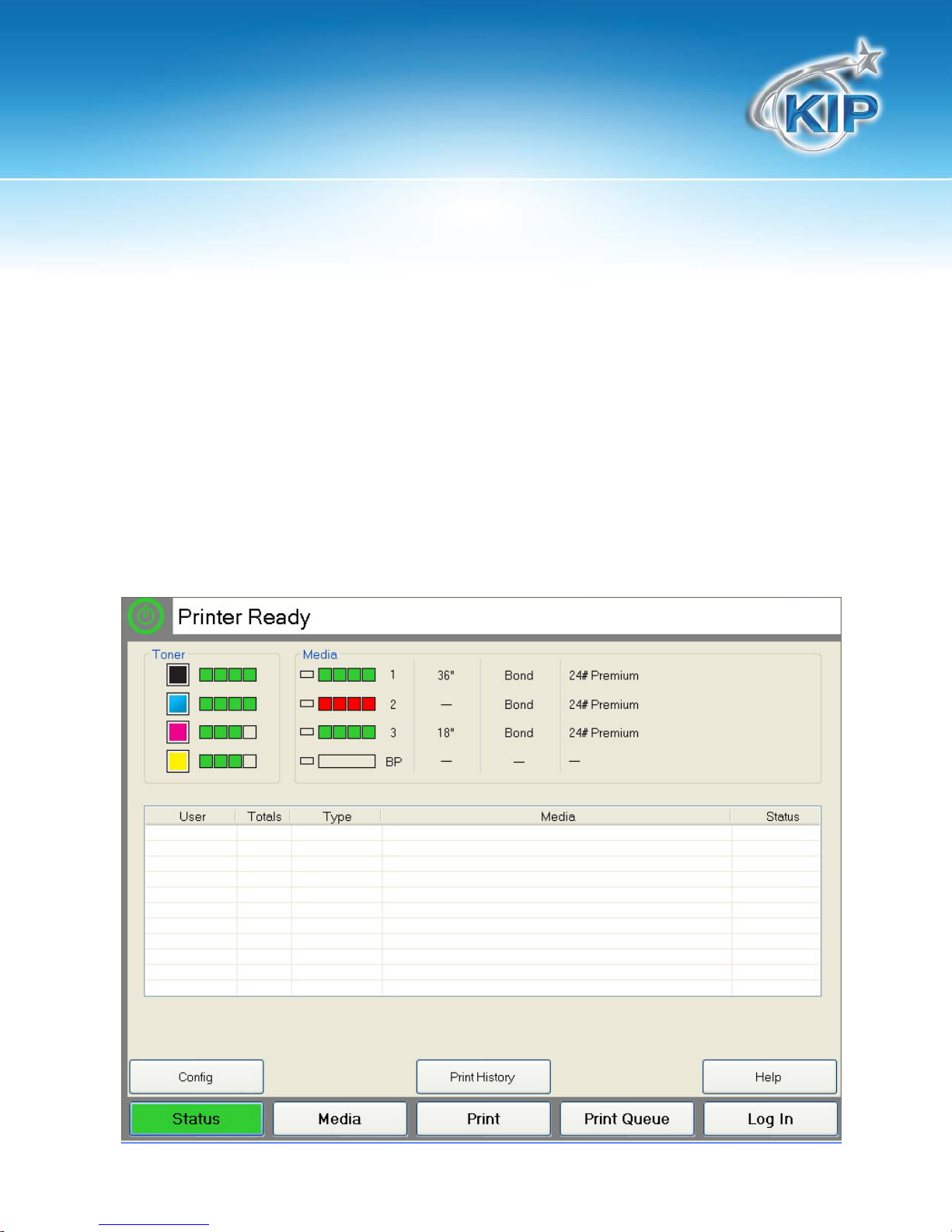
Task: Select the green Status tab
Action: point(196,1119)
